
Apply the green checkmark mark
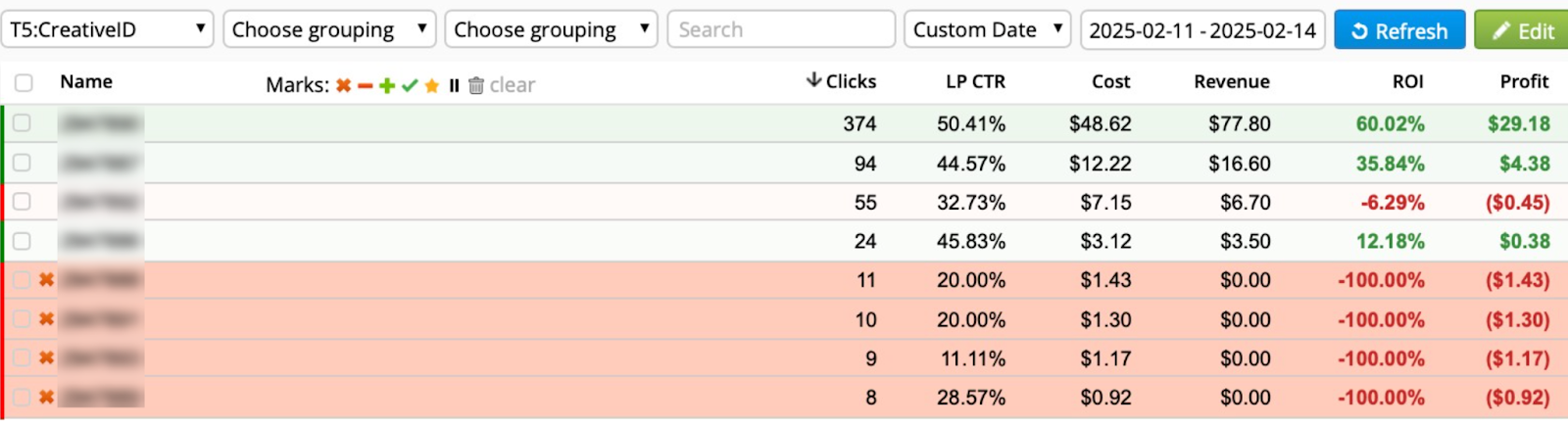click(410, 86)
